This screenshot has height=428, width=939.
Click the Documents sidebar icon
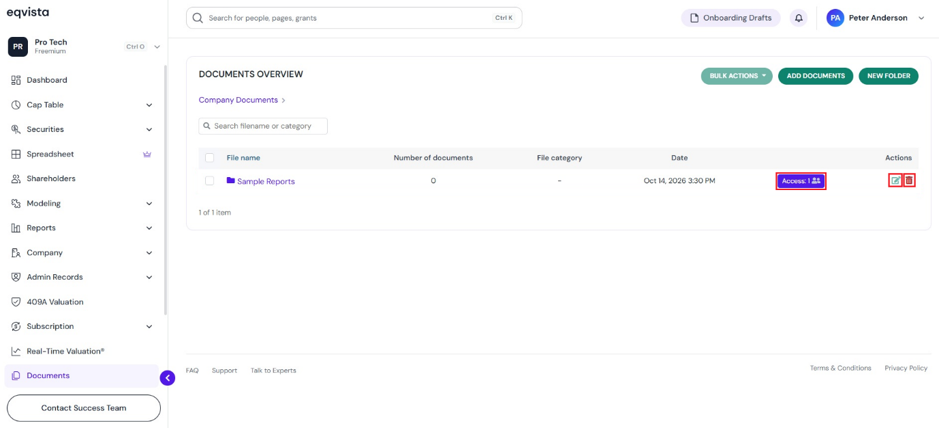coord(16,376)
